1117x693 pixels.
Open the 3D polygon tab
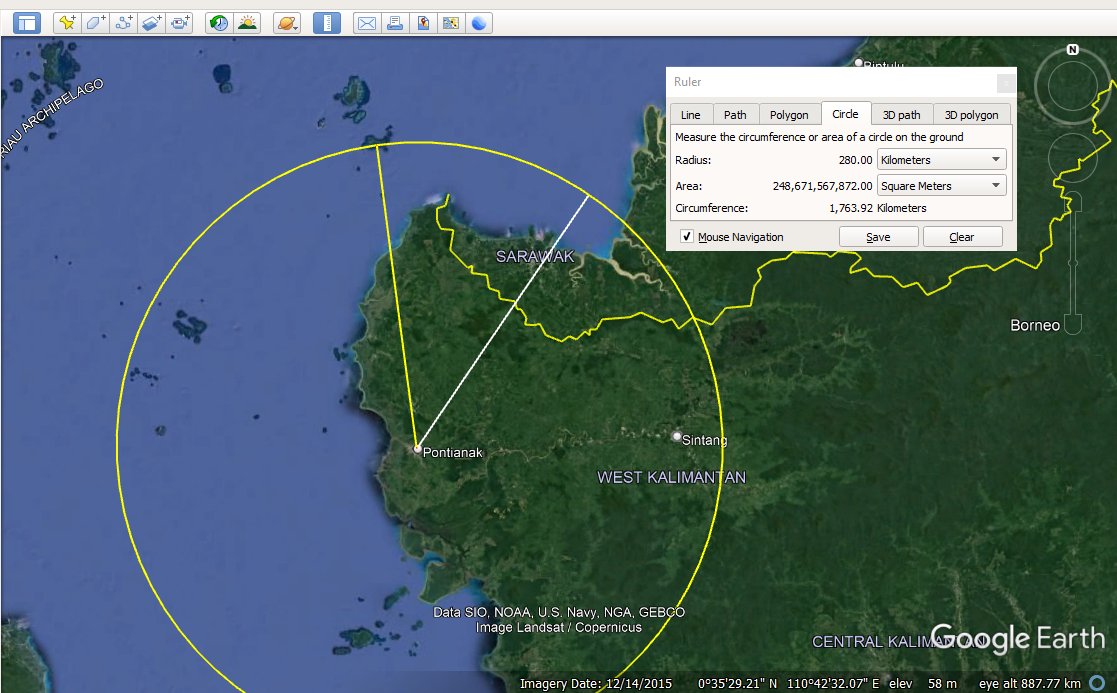click(x=972, y=115)
